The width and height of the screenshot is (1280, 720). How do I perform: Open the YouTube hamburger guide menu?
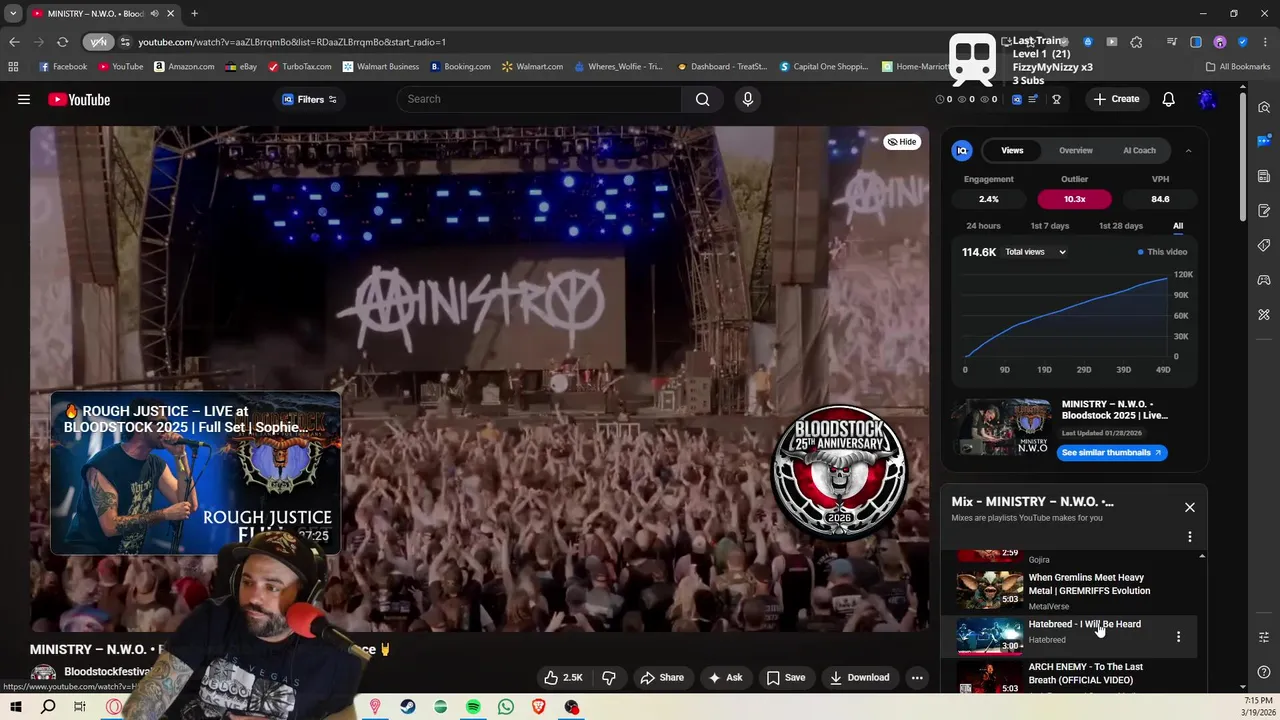click(x=24, y=99)
